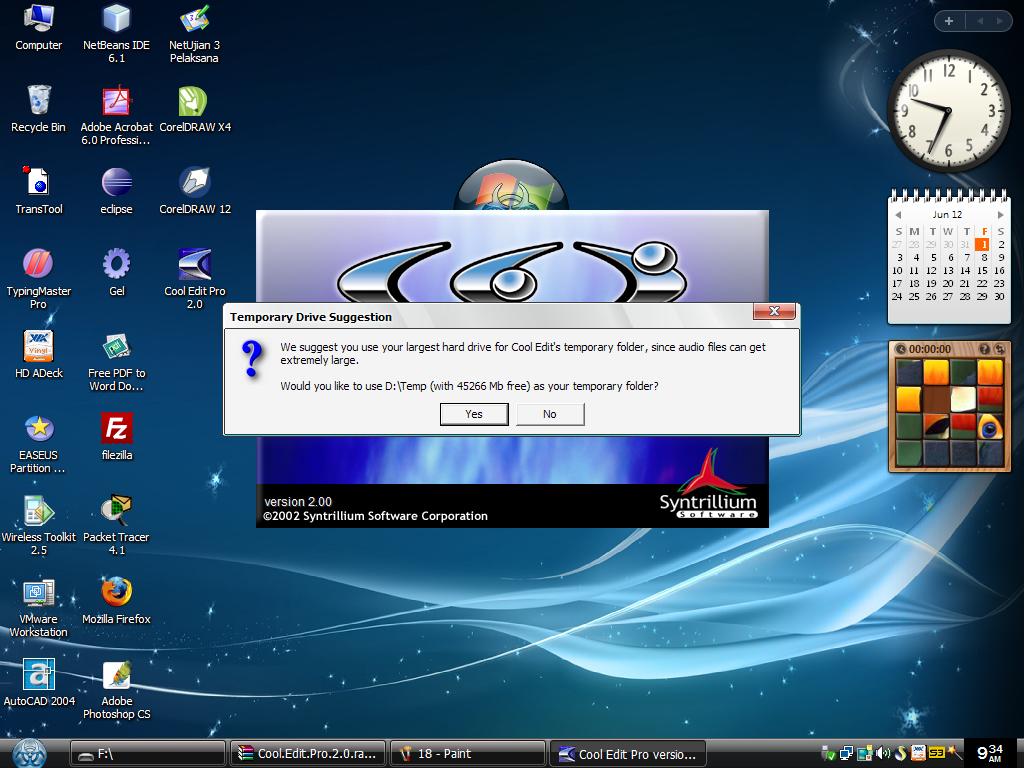Select the VMware Workstation icon
Image resolution: width=1024 pixels, height=768 pixels.
coord(39,608)
